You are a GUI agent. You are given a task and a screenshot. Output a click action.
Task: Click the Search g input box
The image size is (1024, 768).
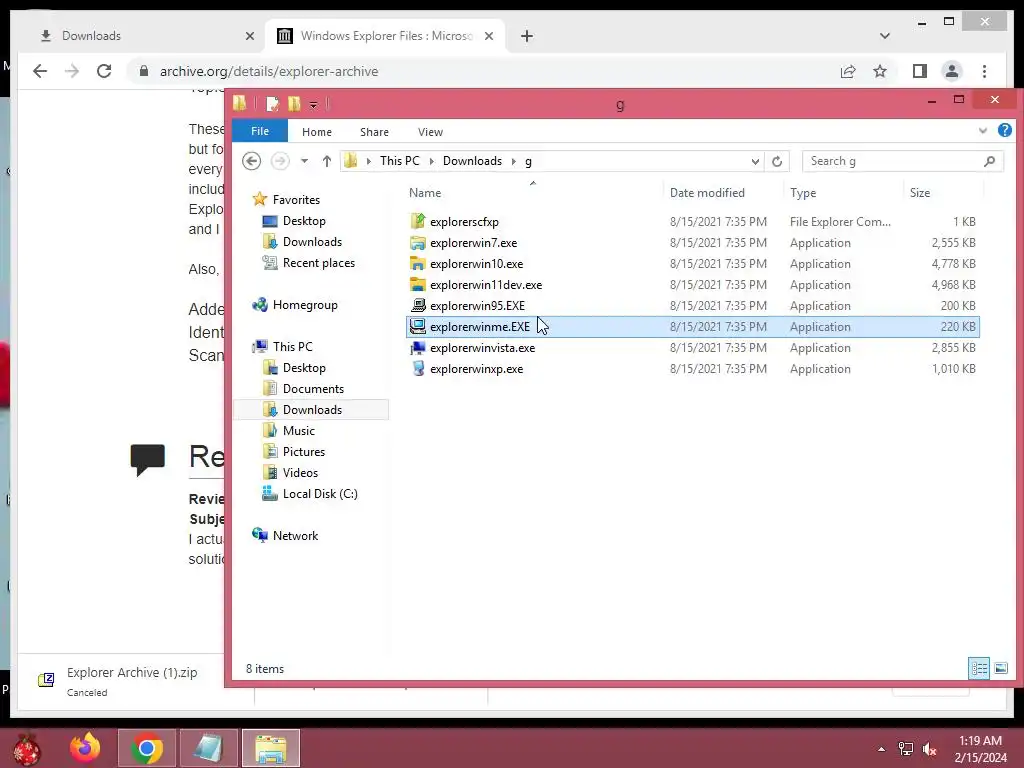tap(903, 161)
